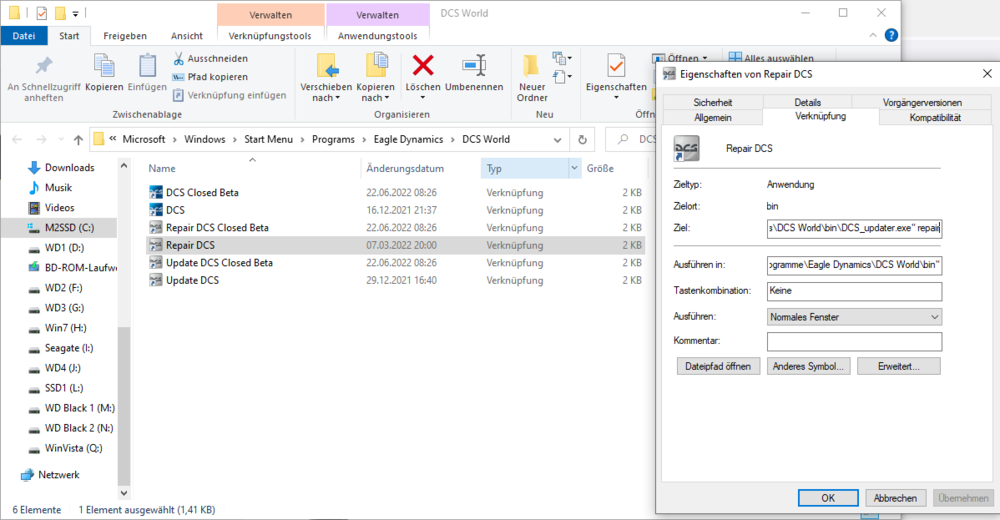Select the Update DCS Closed Beta shortcut
Viewport: 1000px width, 520px height.
point(395,263)
